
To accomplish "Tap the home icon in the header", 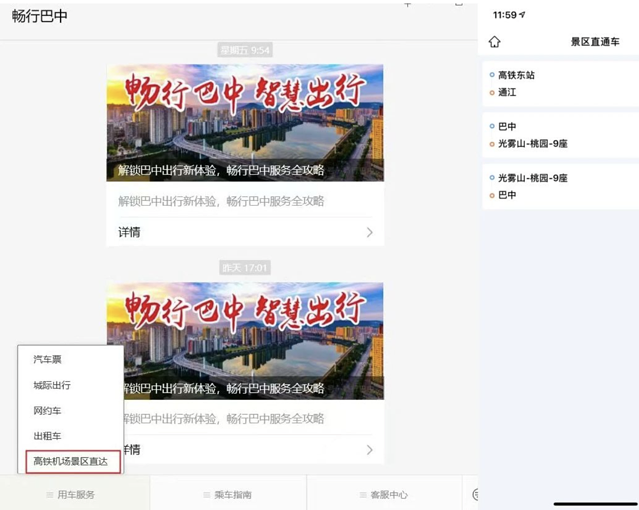I will (x=494, y=42).
